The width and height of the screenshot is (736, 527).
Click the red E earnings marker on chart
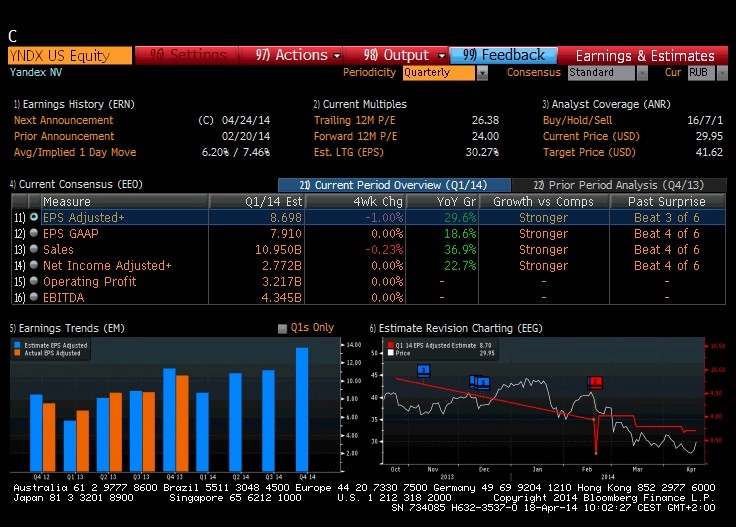[x=595, y=382]
